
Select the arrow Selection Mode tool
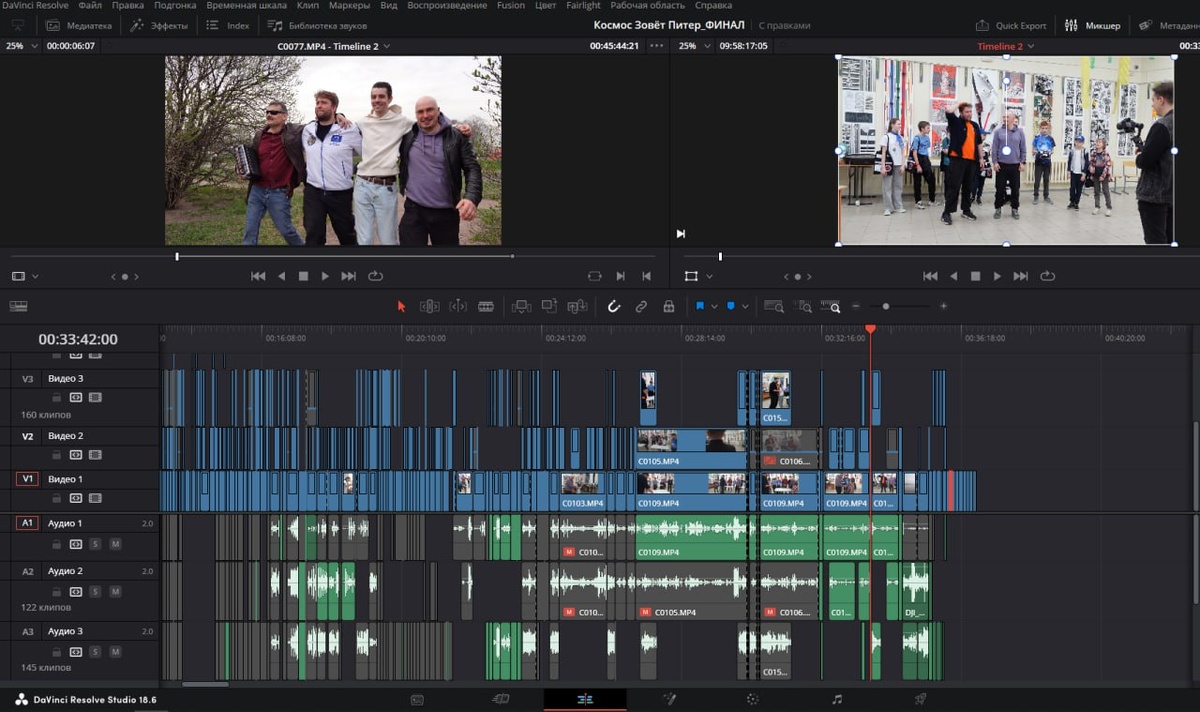pos(402,307)
